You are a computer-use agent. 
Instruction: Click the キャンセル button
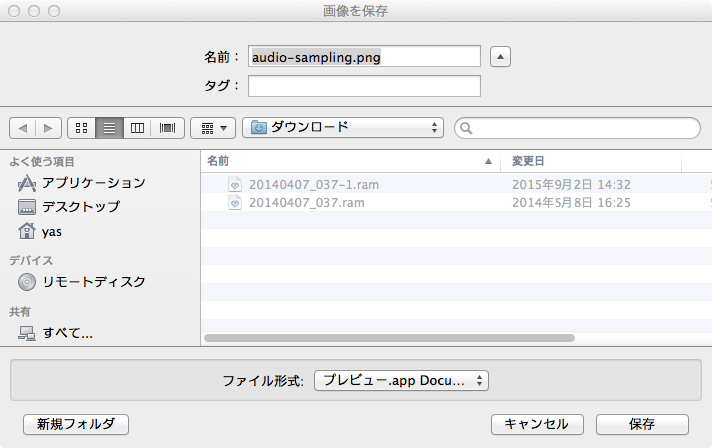click(537, 424)
